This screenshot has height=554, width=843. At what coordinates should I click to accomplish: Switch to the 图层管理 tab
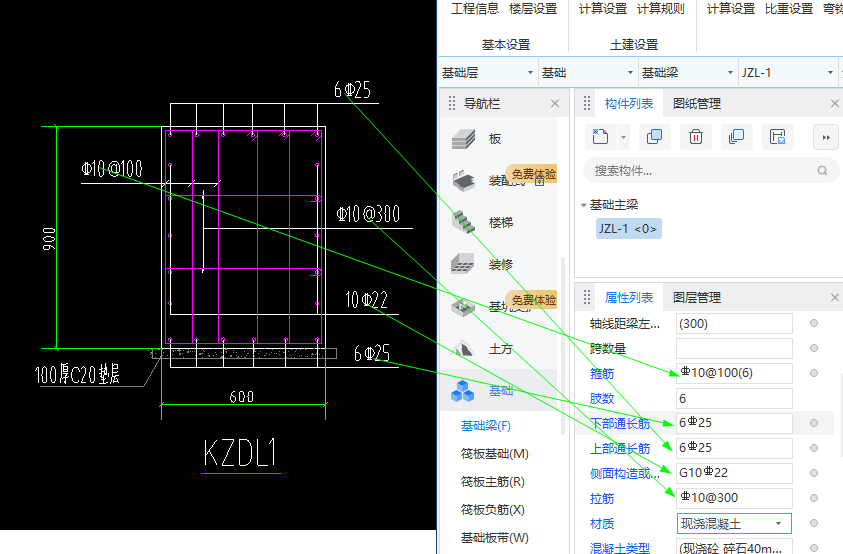(697, 297)
